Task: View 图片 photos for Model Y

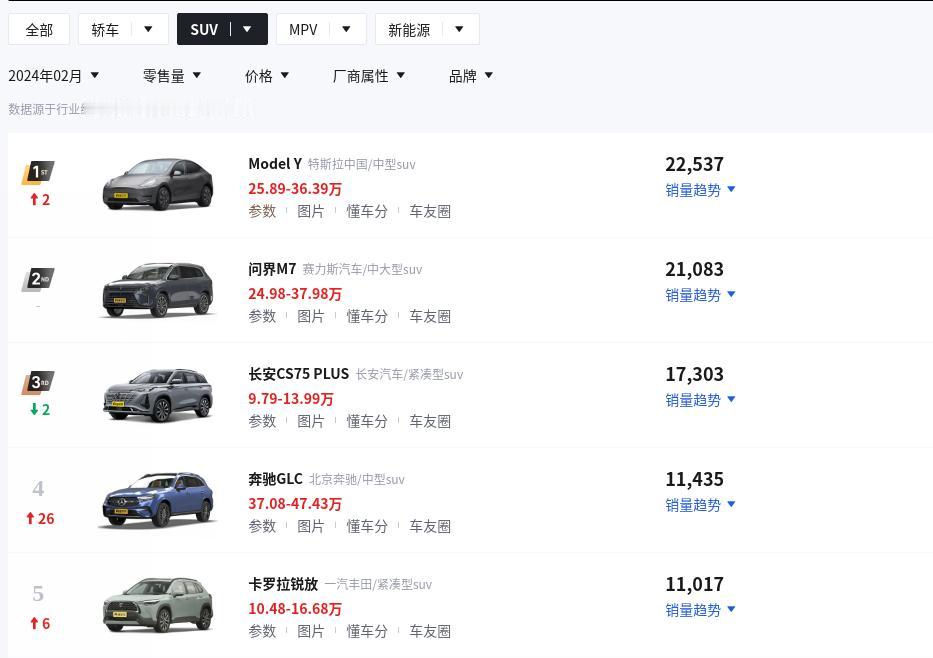Action: pos(311,211)
